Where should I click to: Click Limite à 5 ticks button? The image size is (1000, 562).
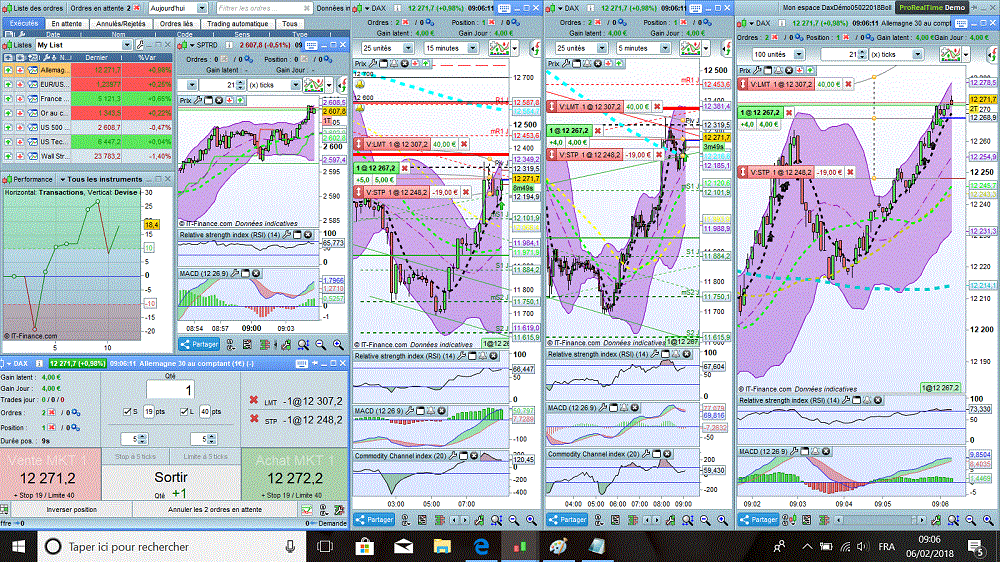pos(205,457)
